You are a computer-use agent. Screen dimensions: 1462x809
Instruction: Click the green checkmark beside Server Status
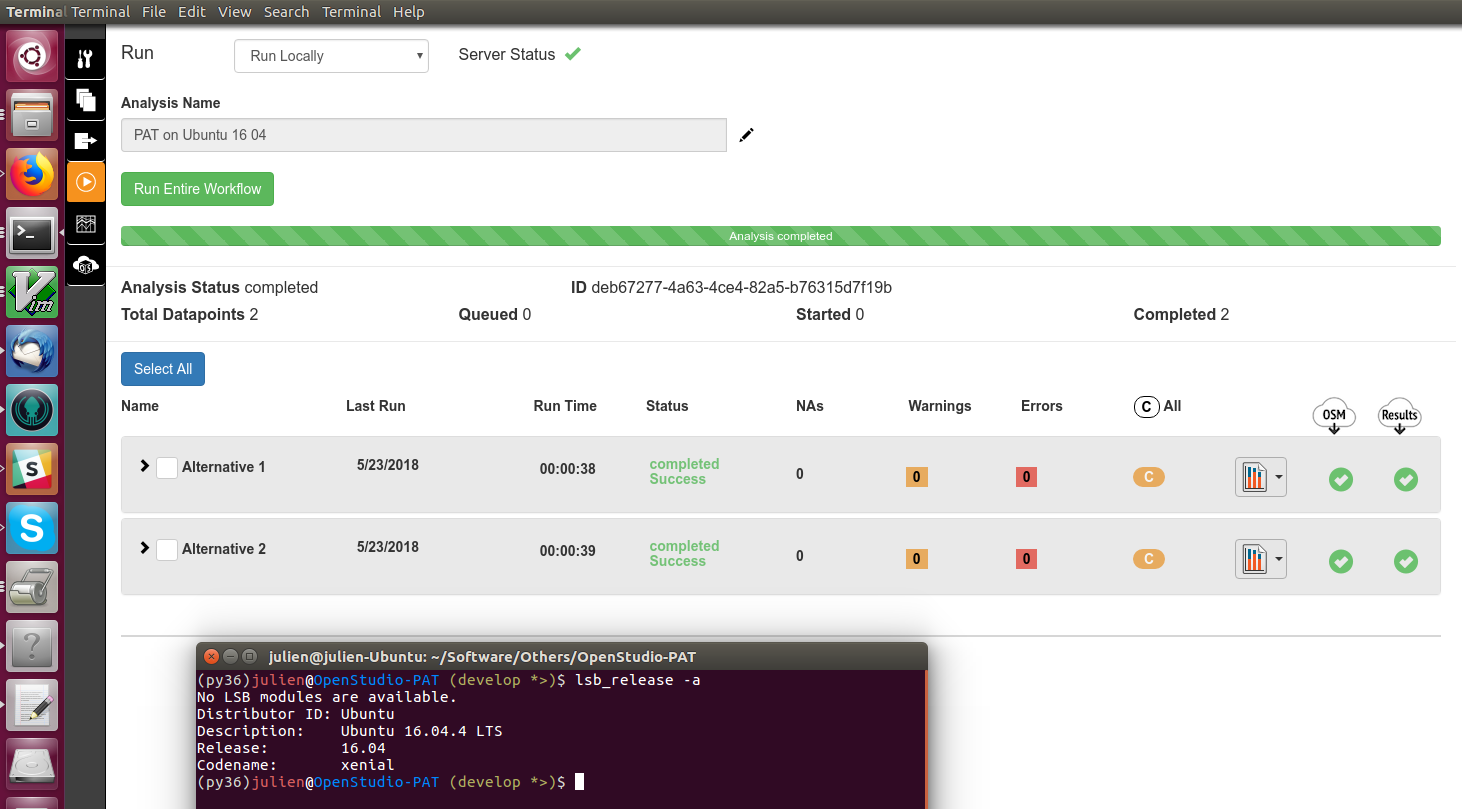[572, 53]
